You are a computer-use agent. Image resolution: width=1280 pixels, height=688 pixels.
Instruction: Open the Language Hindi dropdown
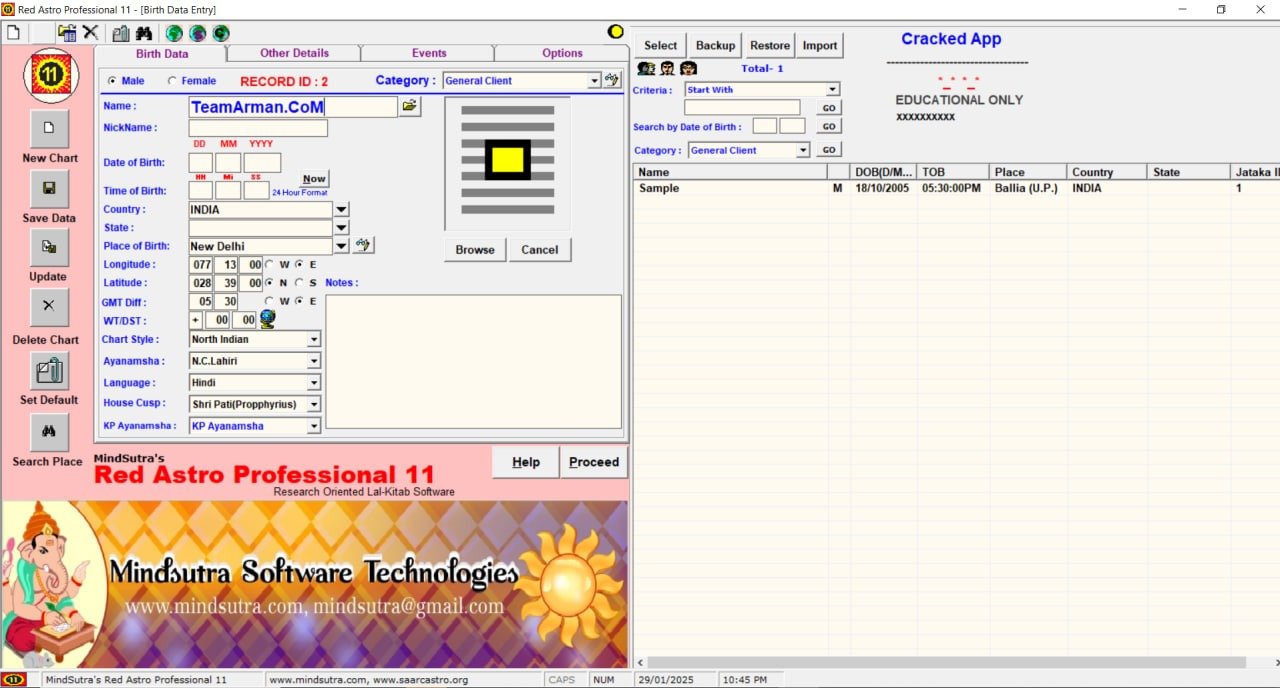tap(314, 383)
